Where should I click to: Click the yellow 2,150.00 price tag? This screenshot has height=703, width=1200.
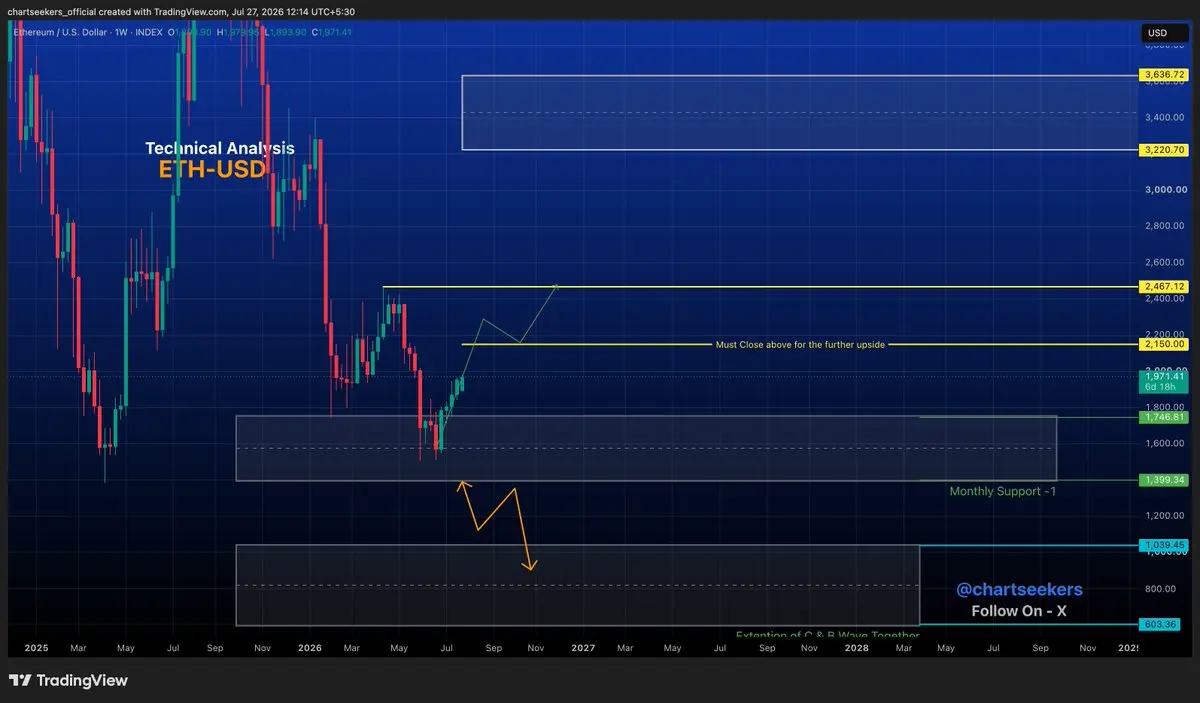click(x=1165, y=344)
